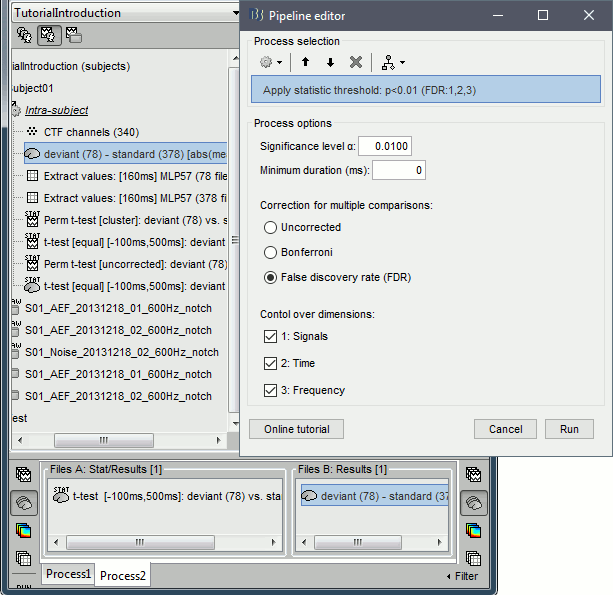
Task: Delete the selected process from pipeline
Action: click(x=356, y=62)
